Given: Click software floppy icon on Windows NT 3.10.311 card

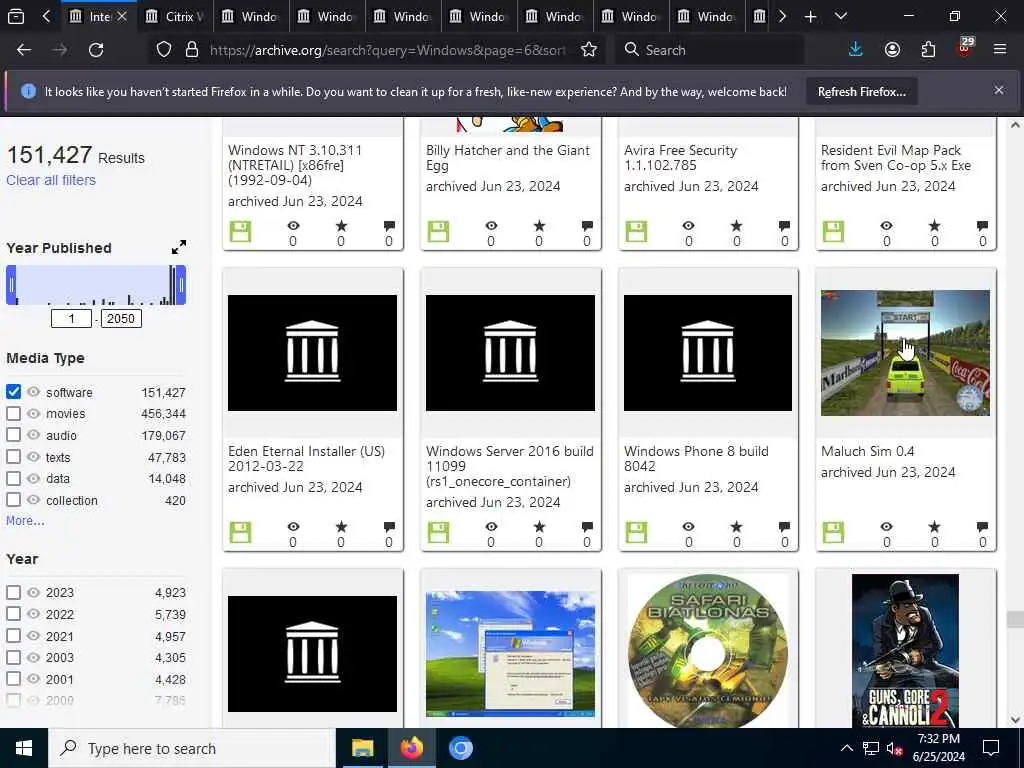Looking at the screenshot, I should [240, 232].
